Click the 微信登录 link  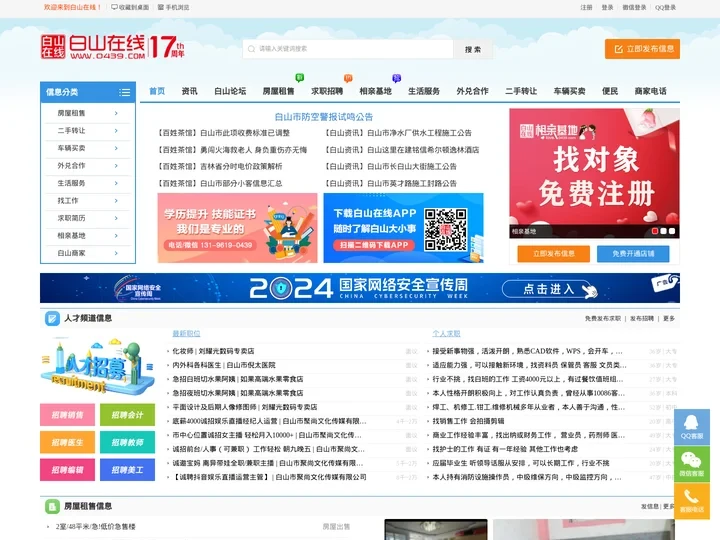click(634, 7)
